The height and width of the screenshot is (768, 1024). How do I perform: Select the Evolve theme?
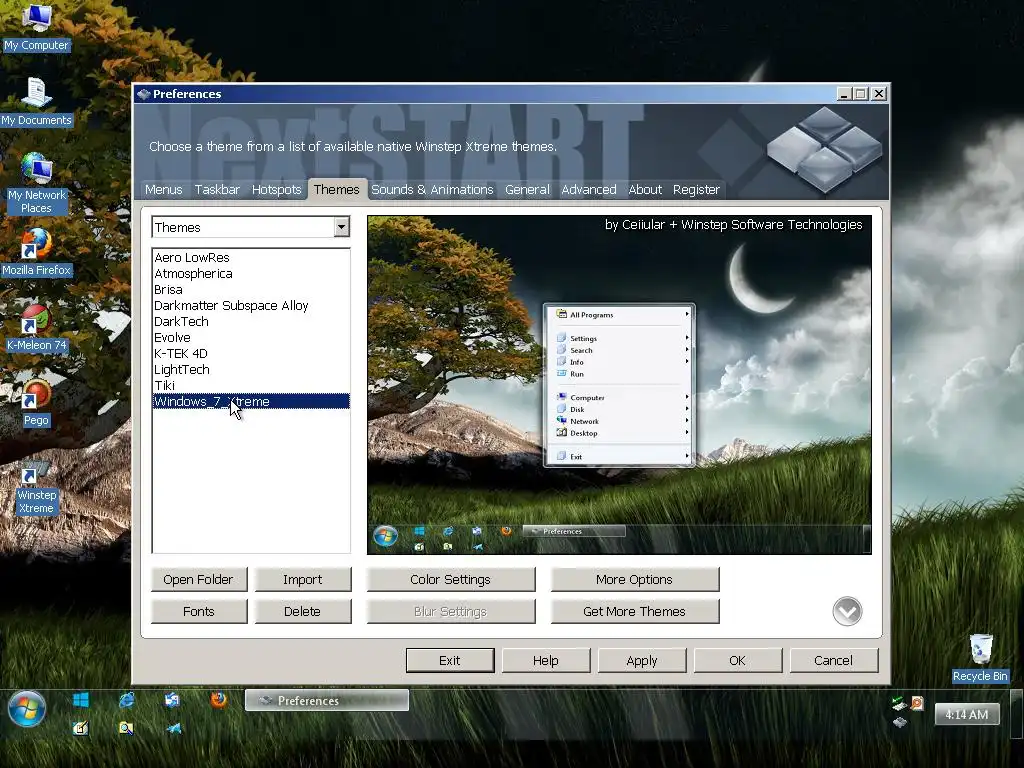251,338
